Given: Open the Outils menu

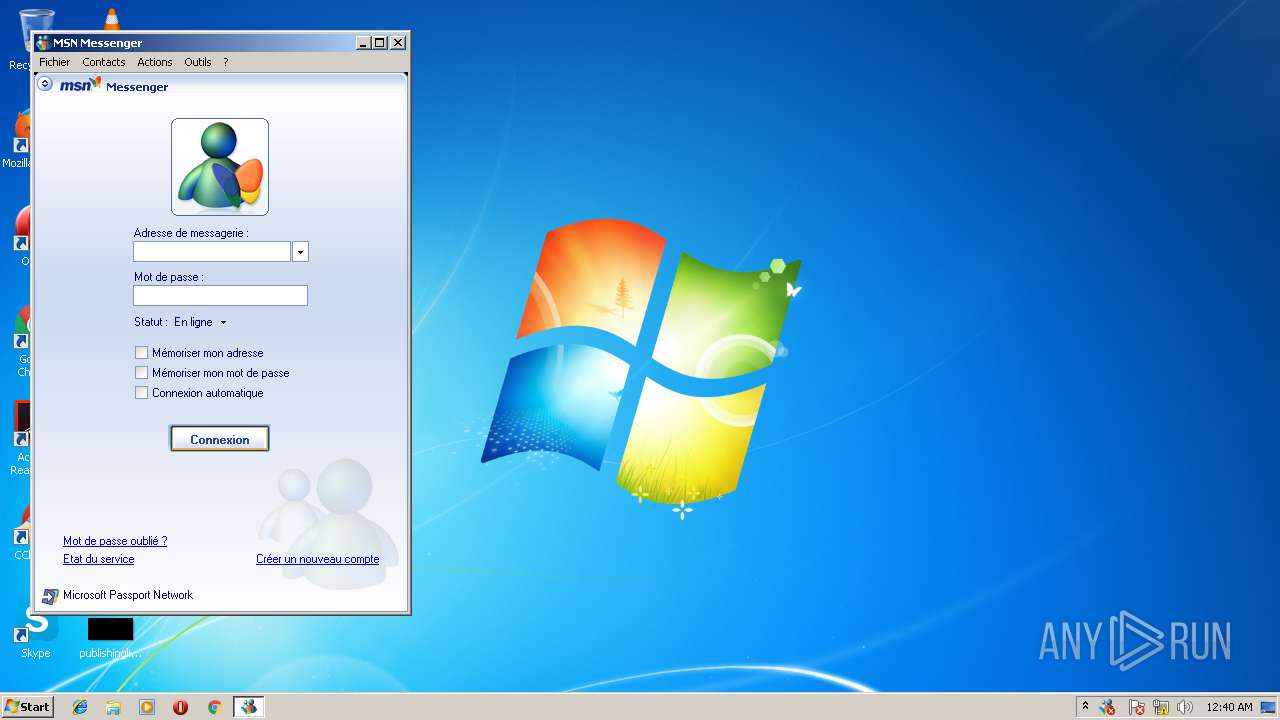Looking at the screenshot, I should coord(198,62).
